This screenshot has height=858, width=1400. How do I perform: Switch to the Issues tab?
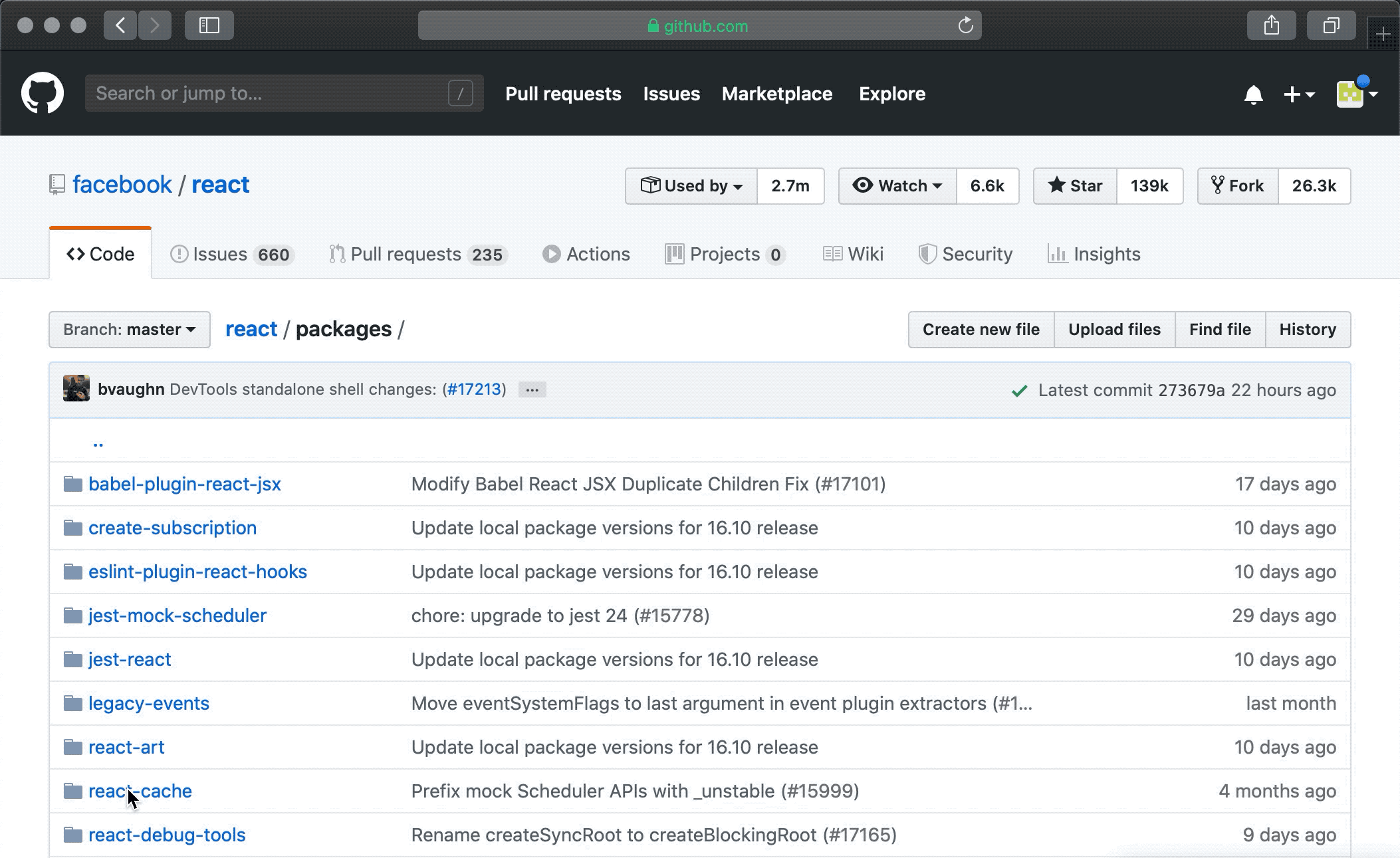click(232, 254)
